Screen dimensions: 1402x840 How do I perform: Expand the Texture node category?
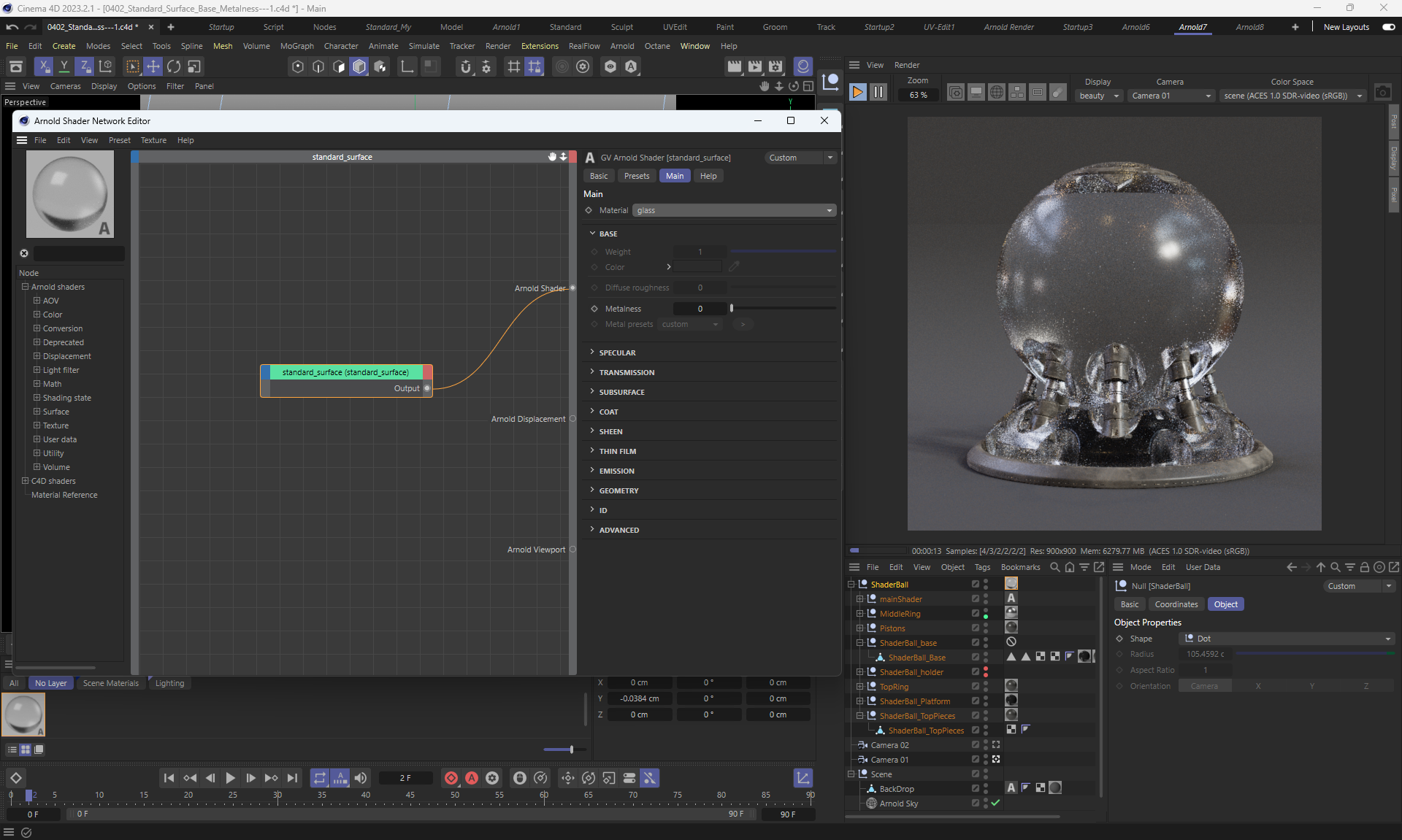tap(37, 425)
